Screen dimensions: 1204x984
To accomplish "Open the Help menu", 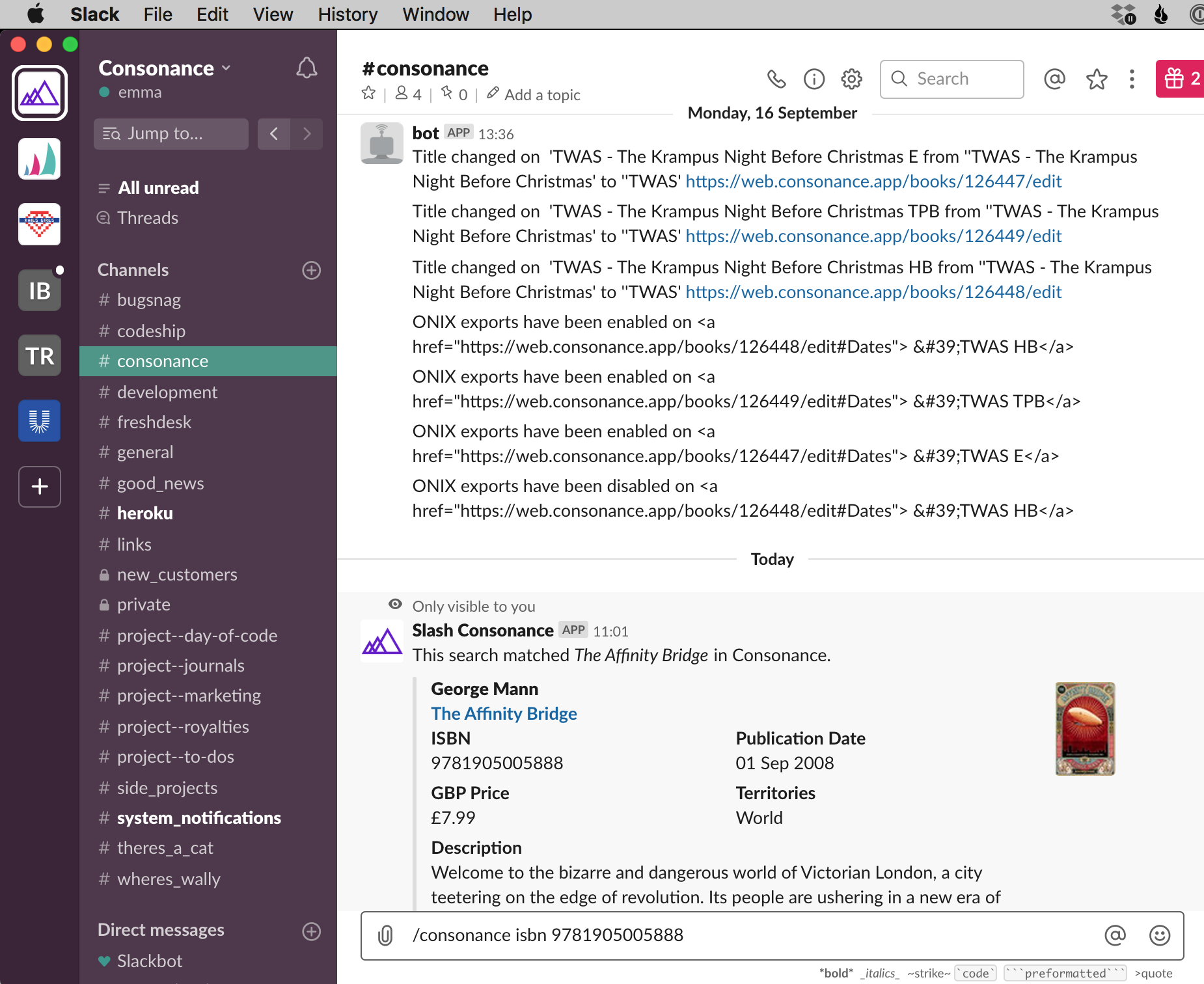I will (512, 14).
